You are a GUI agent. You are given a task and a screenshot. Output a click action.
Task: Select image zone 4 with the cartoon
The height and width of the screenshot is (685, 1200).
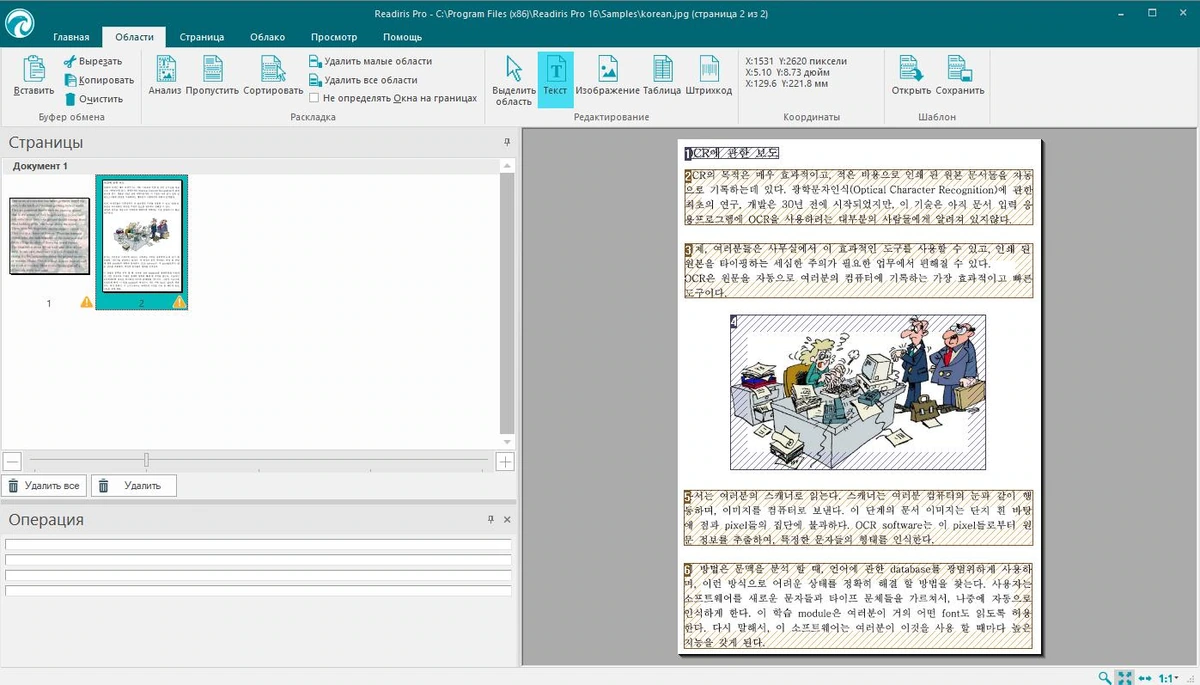857,392
